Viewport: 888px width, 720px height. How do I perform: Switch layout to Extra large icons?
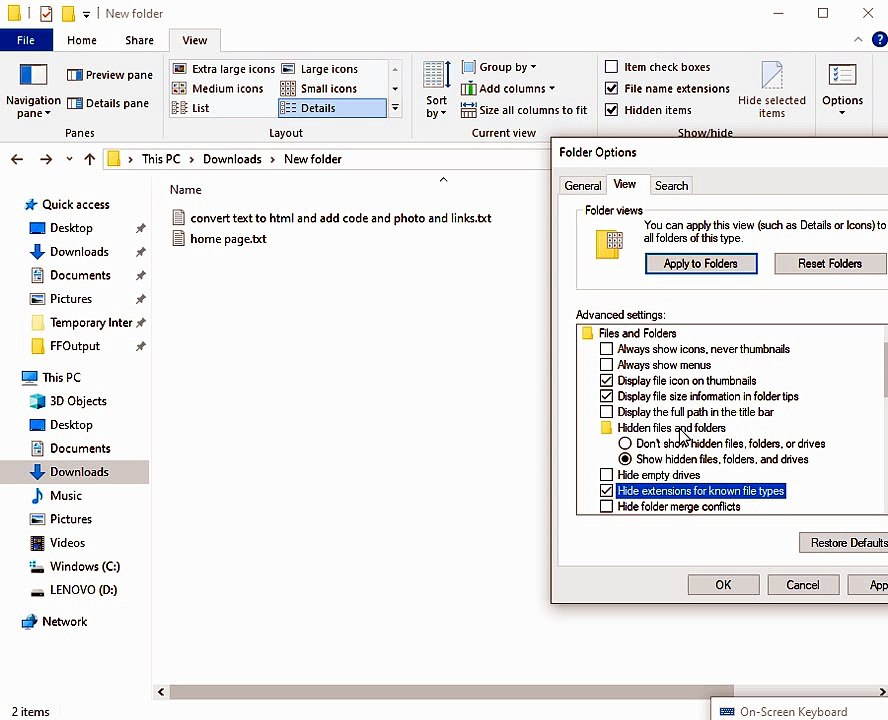(x=224, y=69)
